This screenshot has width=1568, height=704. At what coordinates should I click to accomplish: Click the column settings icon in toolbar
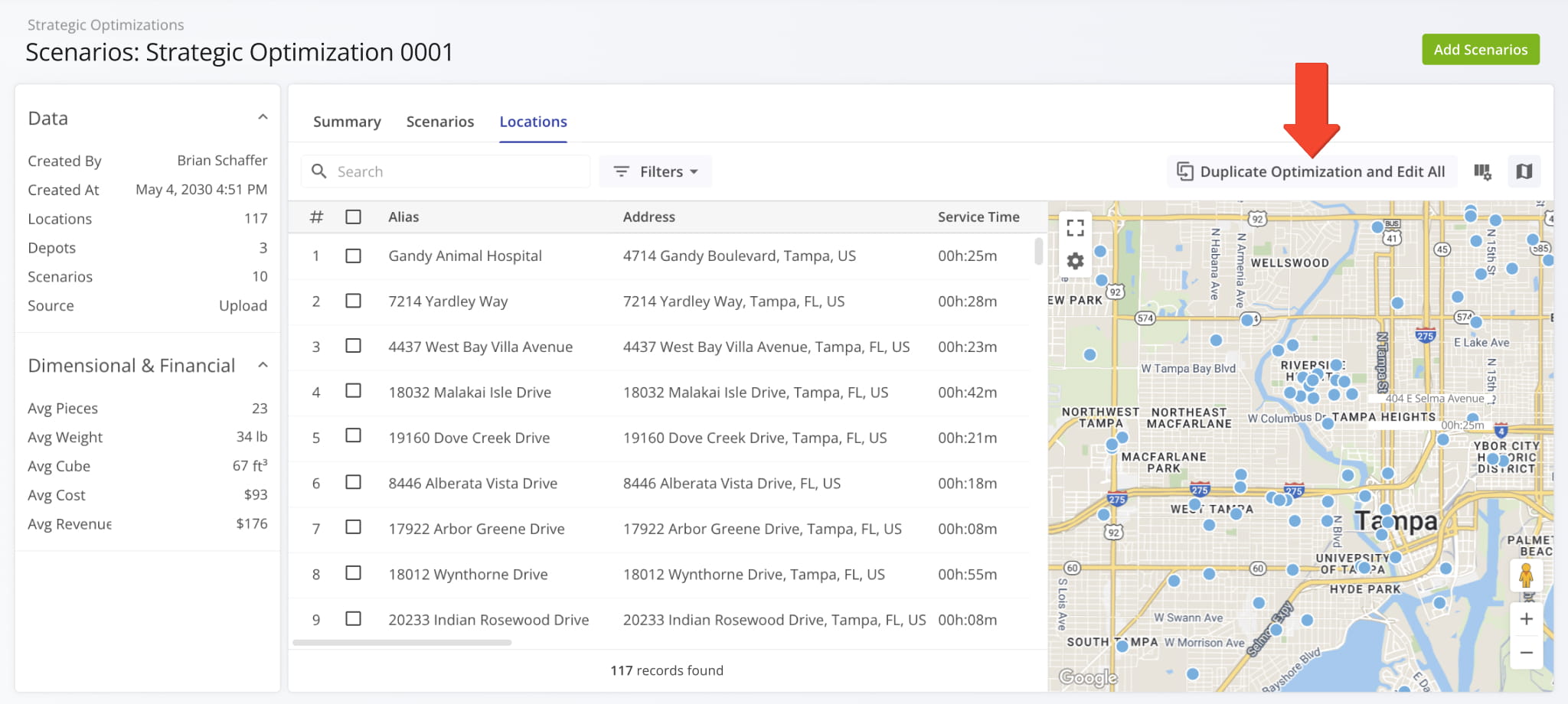click(1482, 172)
